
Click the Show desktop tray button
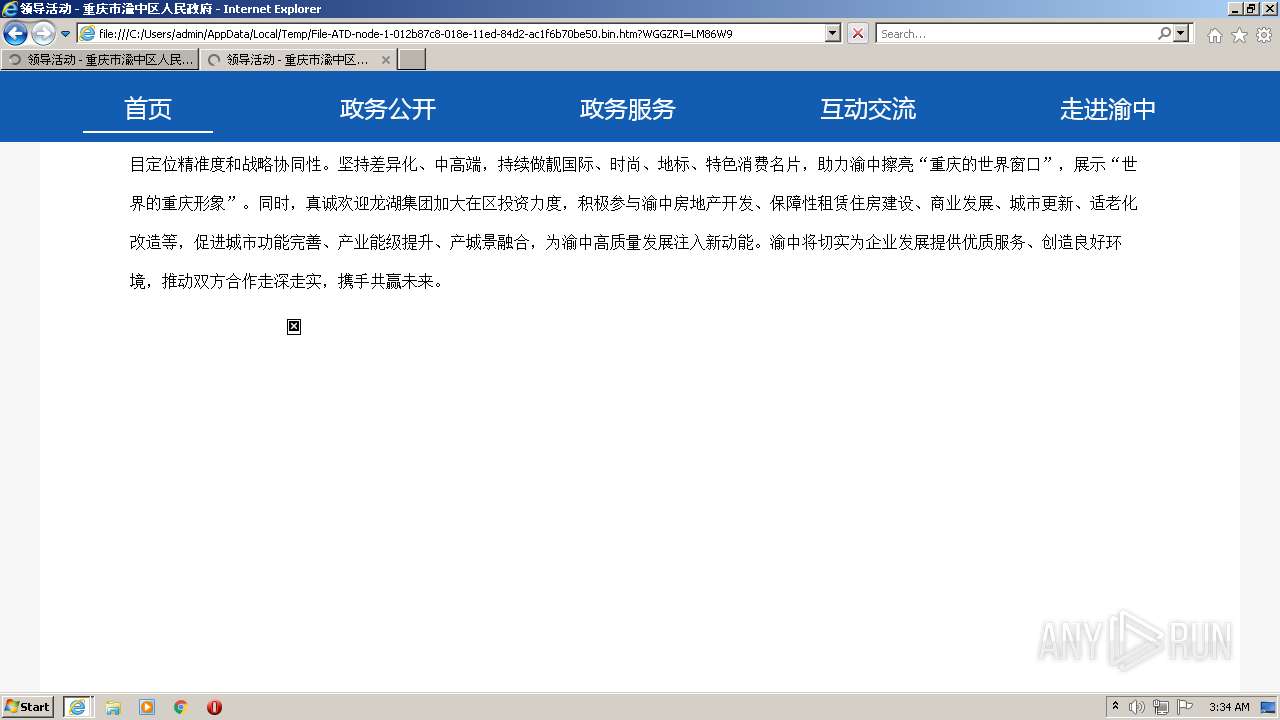[x=1270, y=707]
